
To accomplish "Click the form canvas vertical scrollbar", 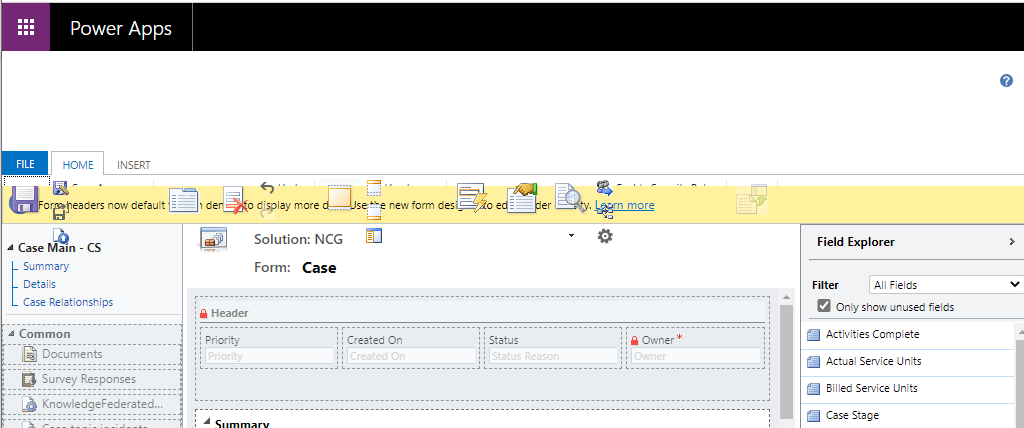I will (786, 361).
